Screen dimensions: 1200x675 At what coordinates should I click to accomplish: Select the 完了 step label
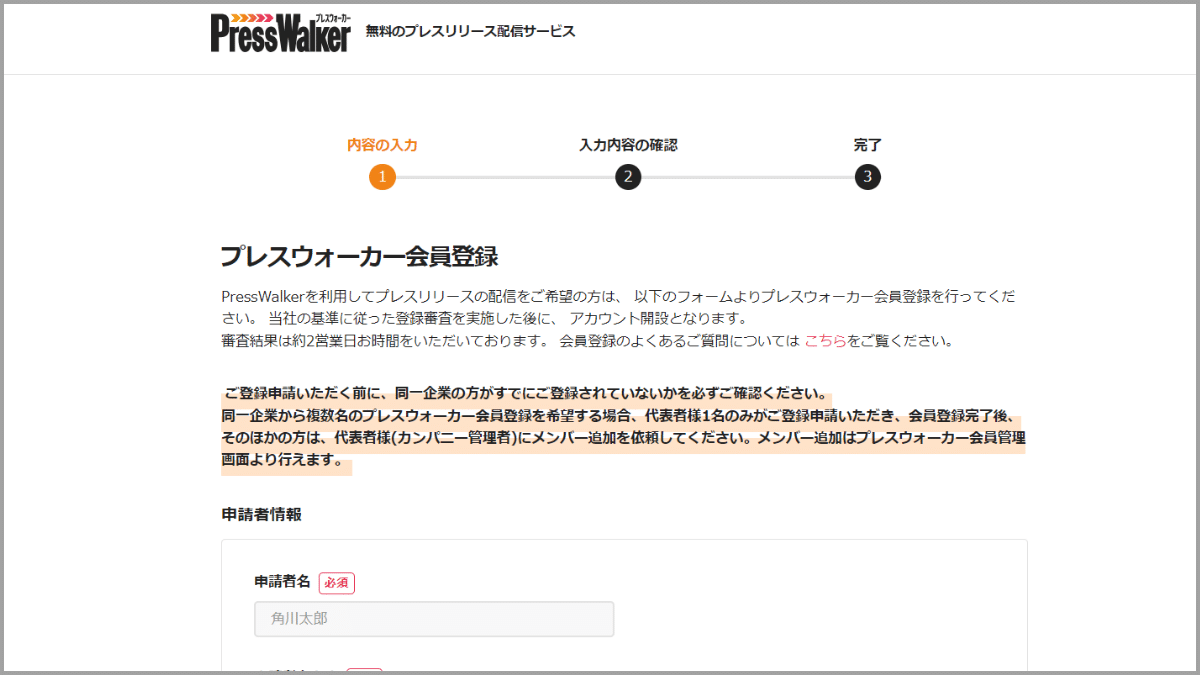point(868,144)
